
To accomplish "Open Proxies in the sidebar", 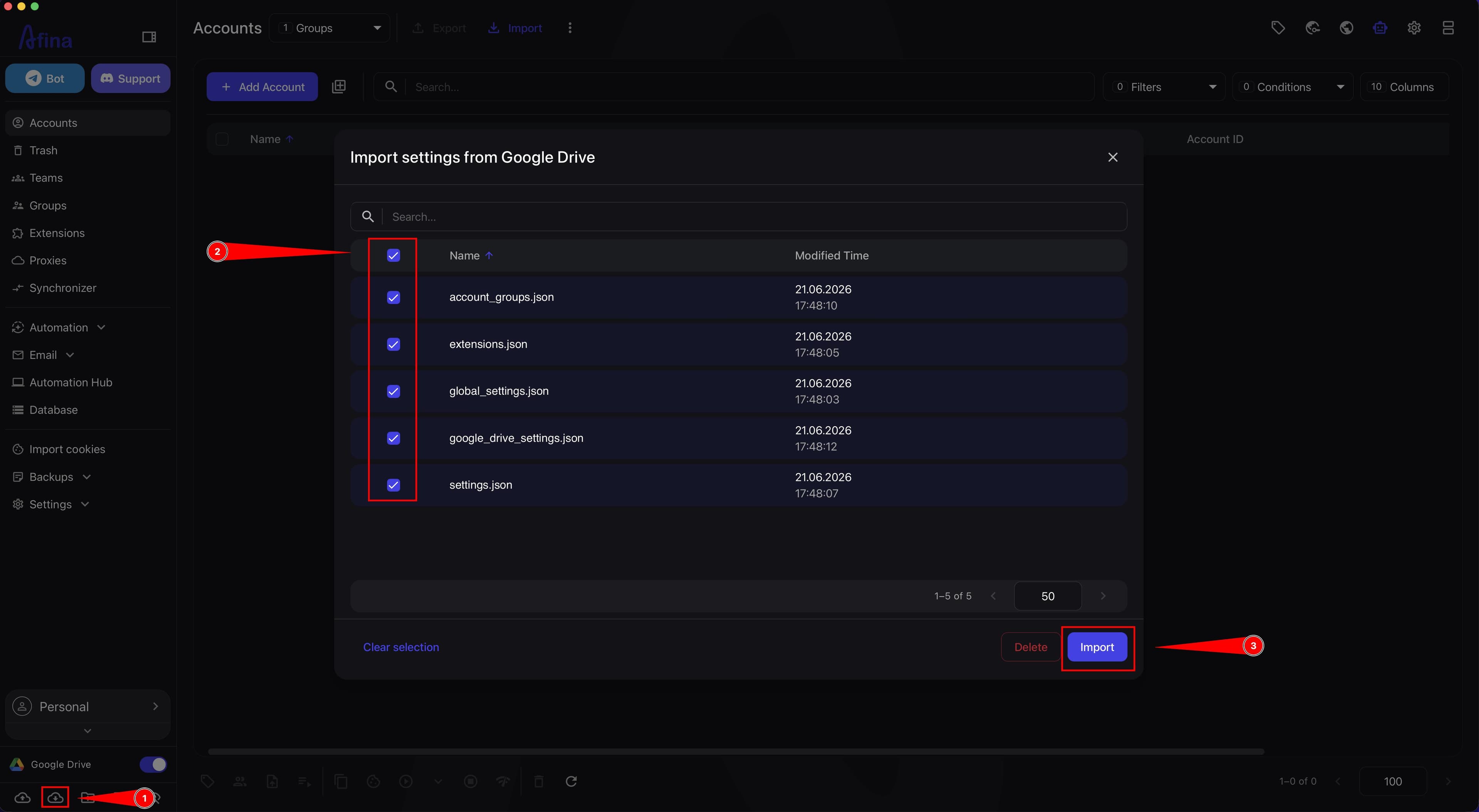I will point(88,261).
